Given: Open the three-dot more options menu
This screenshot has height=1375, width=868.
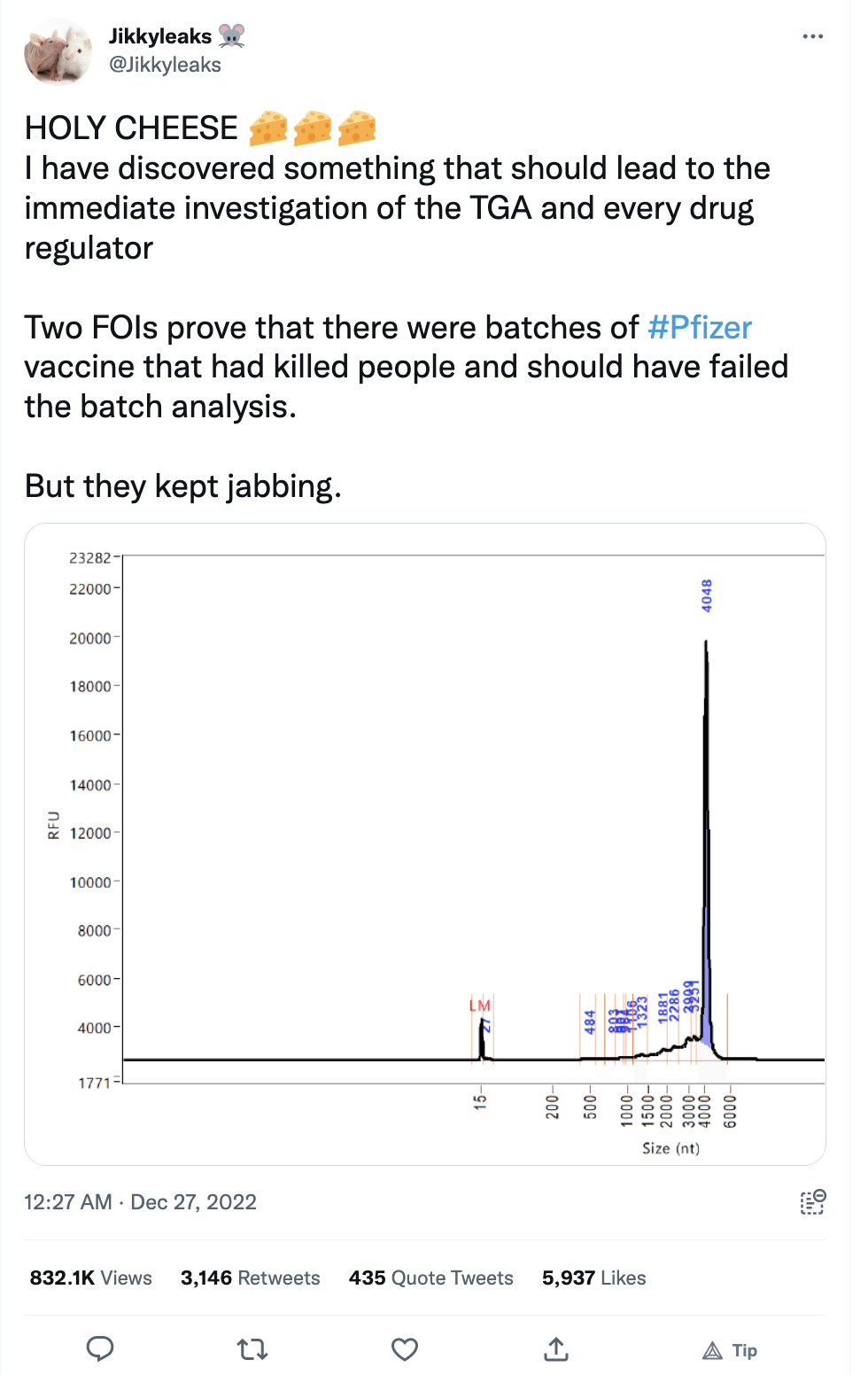Looking at the screenshot, I should pyautogui.click(x=812, y=36).
